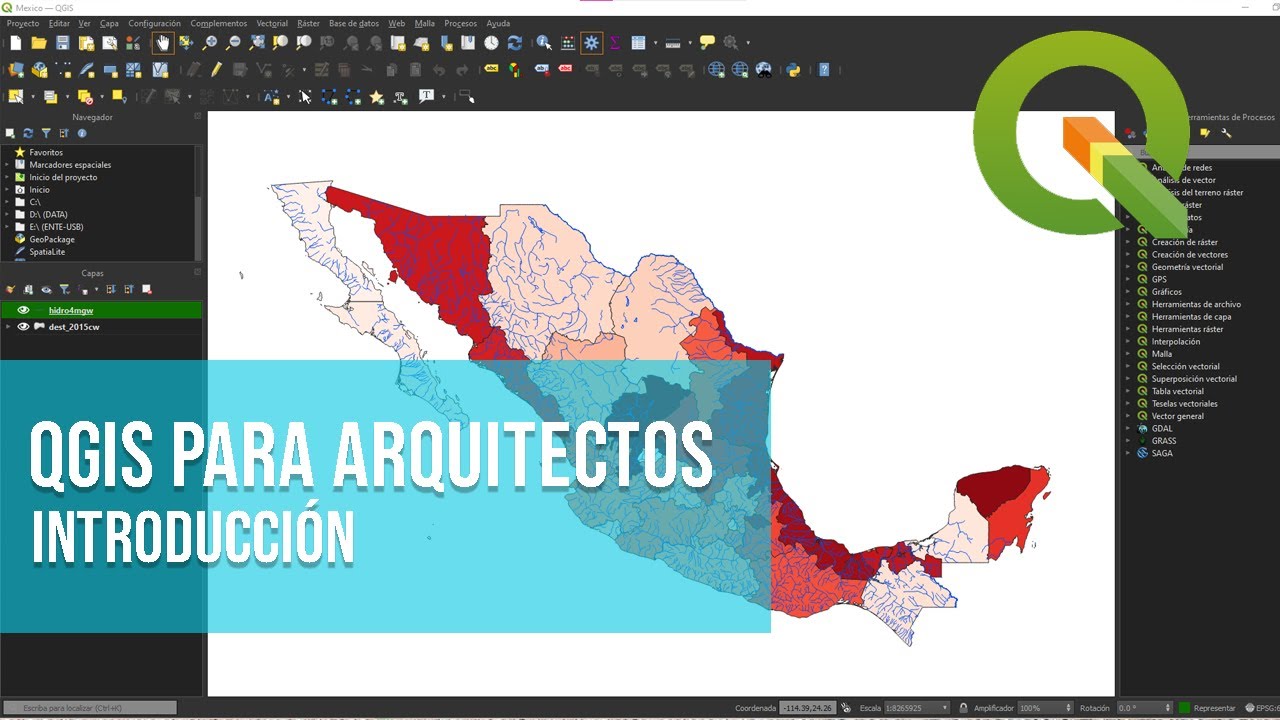Open the Processing Toolbox gear icon

click(591, 43)
